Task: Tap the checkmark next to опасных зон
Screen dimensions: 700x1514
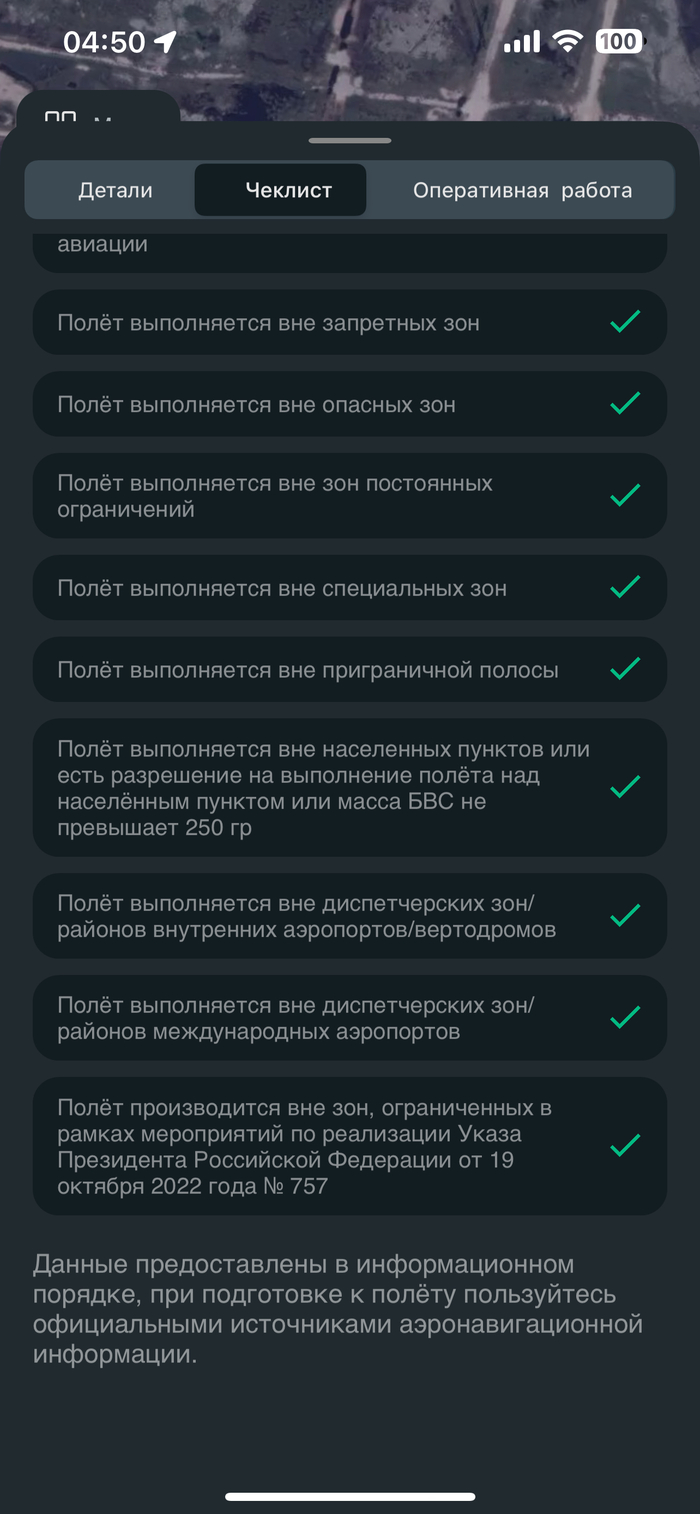Action: (x=625, y=403)
